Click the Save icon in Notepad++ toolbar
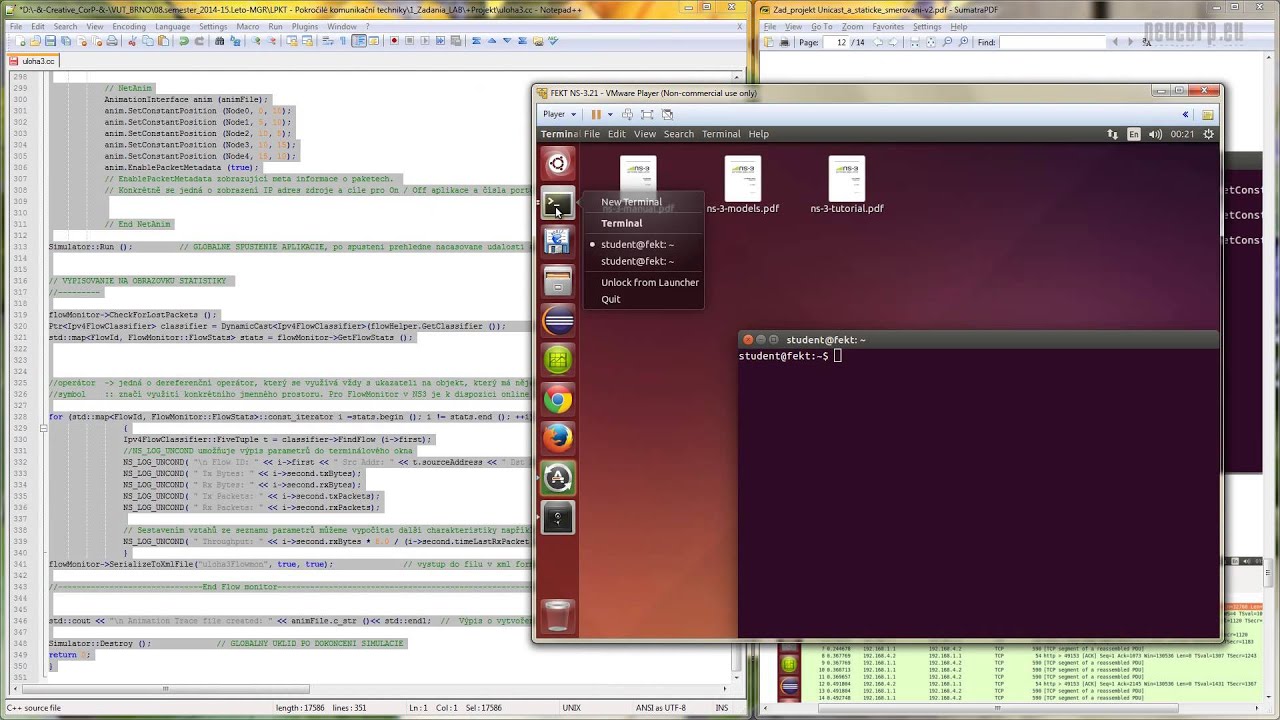The width and height of the screenshot is (1280, 720). [50, 41]
